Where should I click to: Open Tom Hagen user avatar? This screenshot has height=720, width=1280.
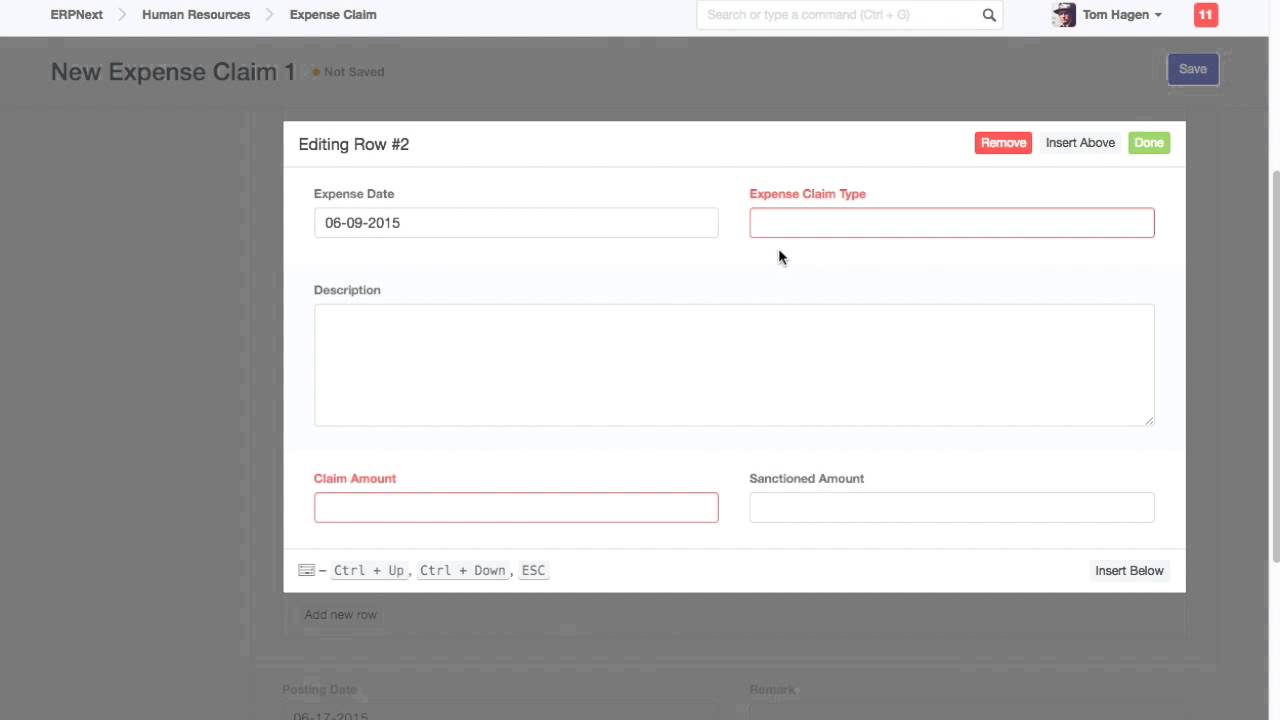pyautogui.click(x=1064, y=15)
